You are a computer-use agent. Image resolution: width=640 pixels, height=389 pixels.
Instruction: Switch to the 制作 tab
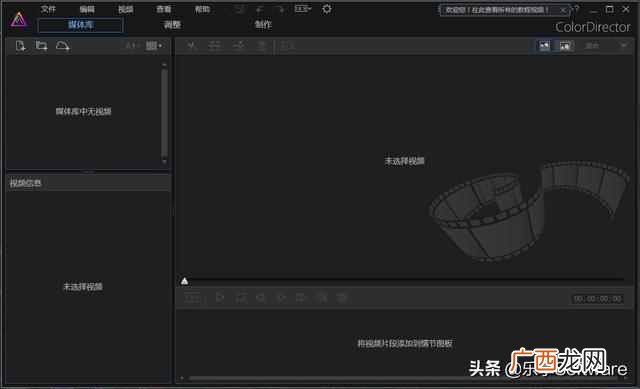click(x=263, y=24)
